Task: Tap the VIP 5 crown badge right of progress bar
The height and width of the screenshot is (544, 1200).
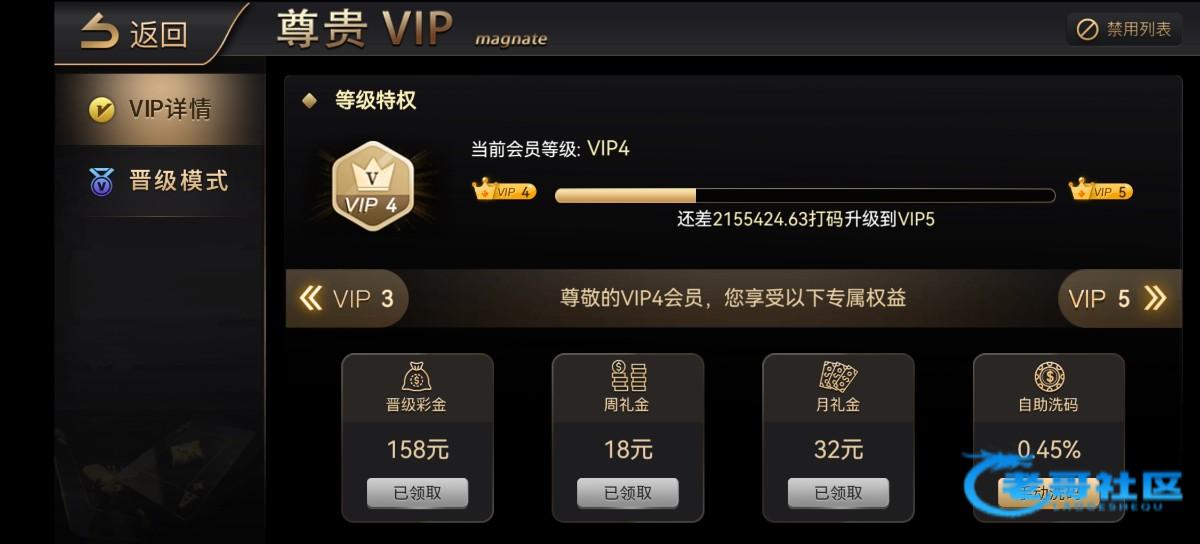Action: (1100, 191)
